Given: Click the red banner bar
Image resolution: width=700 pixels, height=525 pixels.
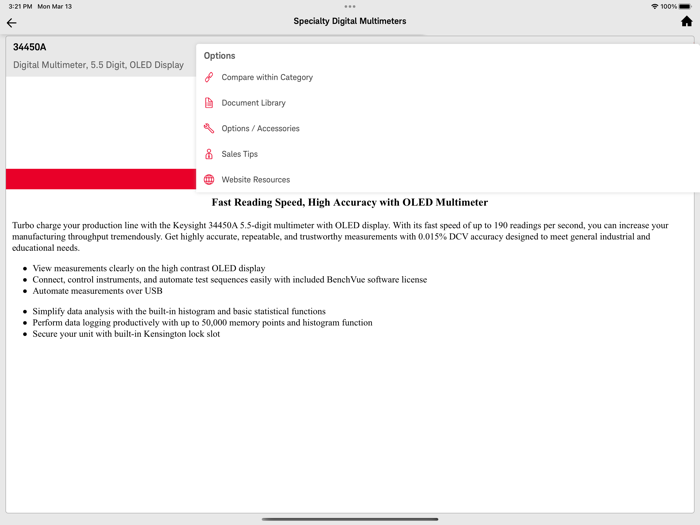Looking at the screenshot, I should point(101,179).
